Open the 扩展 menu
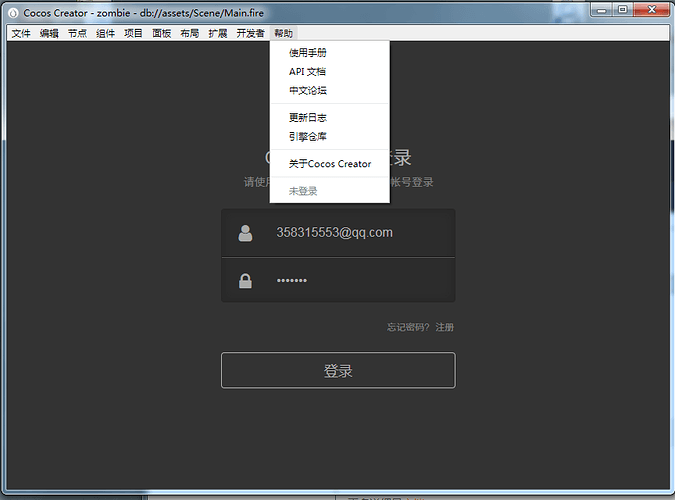The height and width of the screenshot is (500, 675). [218, 33]
